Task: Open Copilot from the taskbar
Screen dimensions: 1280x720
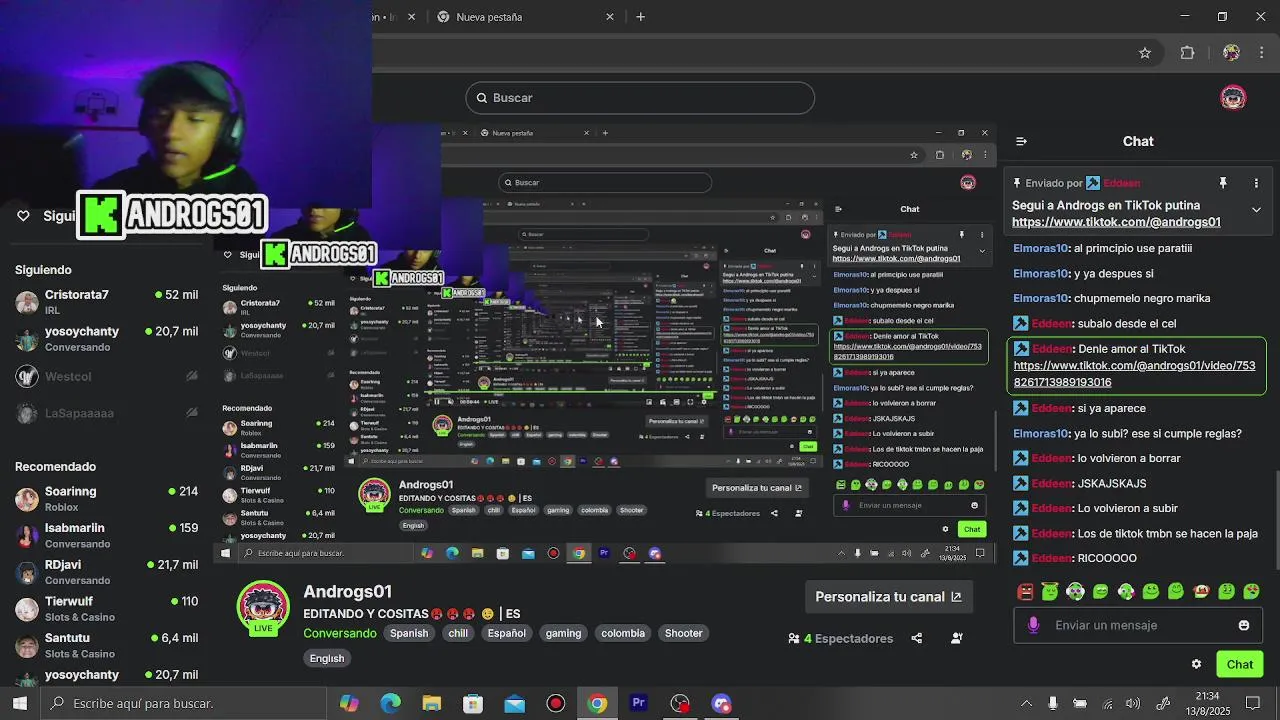Action: click(349, 703)
